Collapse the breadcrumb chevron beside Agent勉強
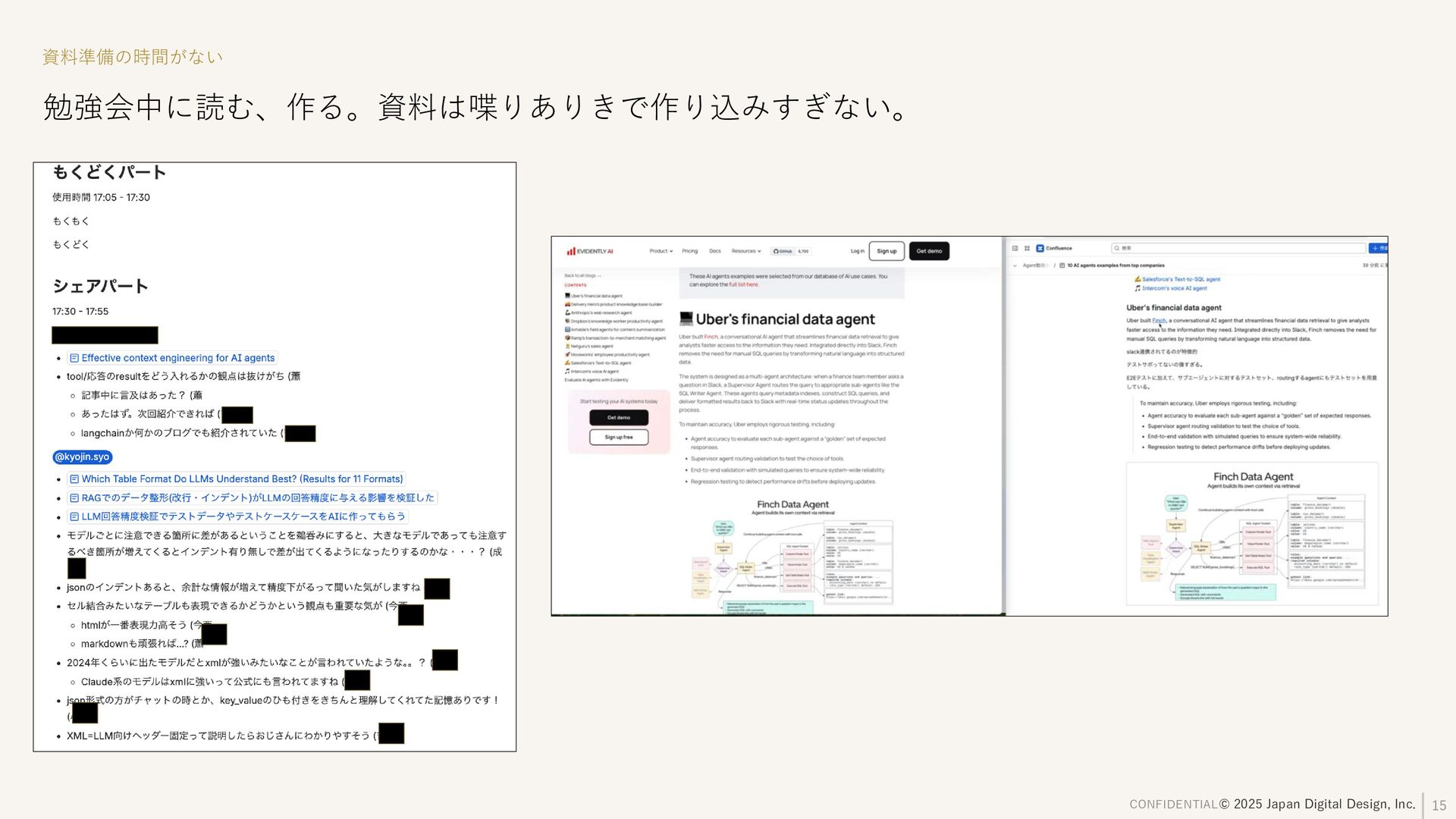This screenshot has height=819, width=1456. (1015, 265)
